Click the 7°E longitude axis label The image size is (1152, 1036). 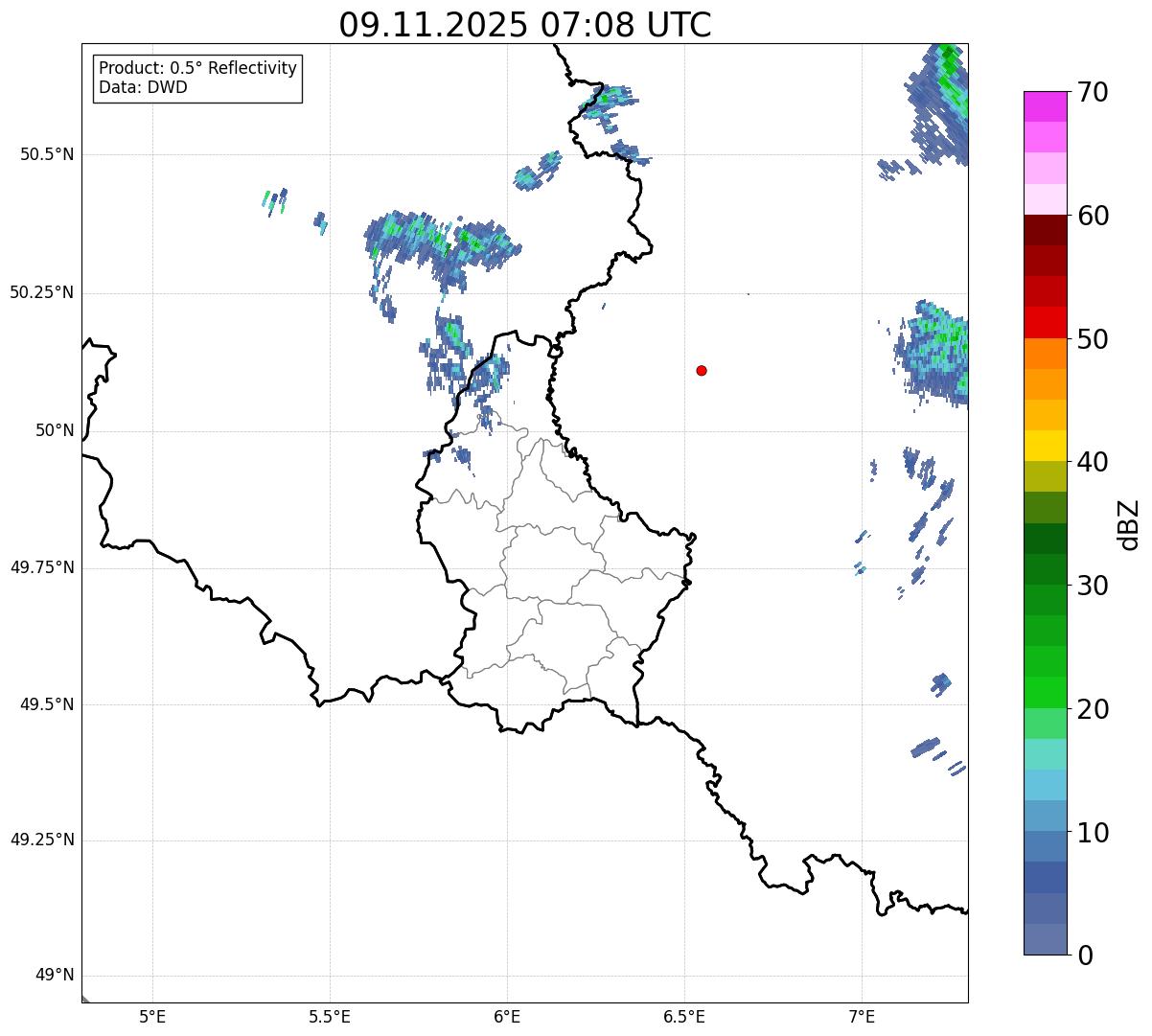[x=862, y=1016]
